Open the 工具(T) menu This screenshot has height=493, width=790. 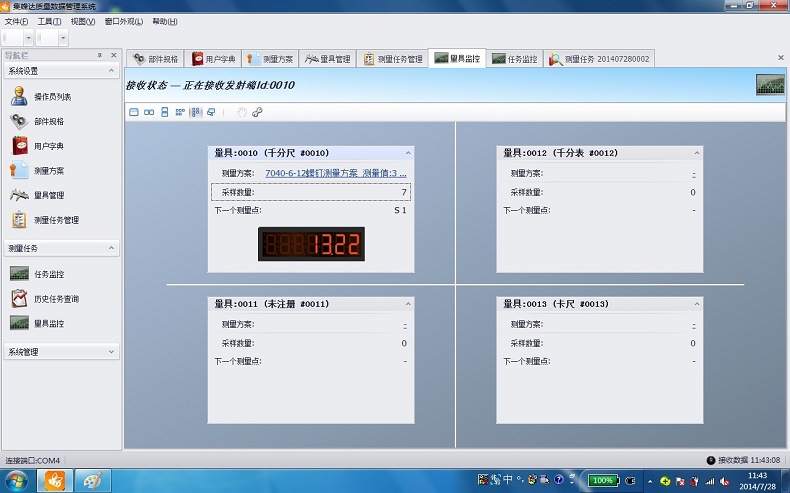tap(48, 21)
